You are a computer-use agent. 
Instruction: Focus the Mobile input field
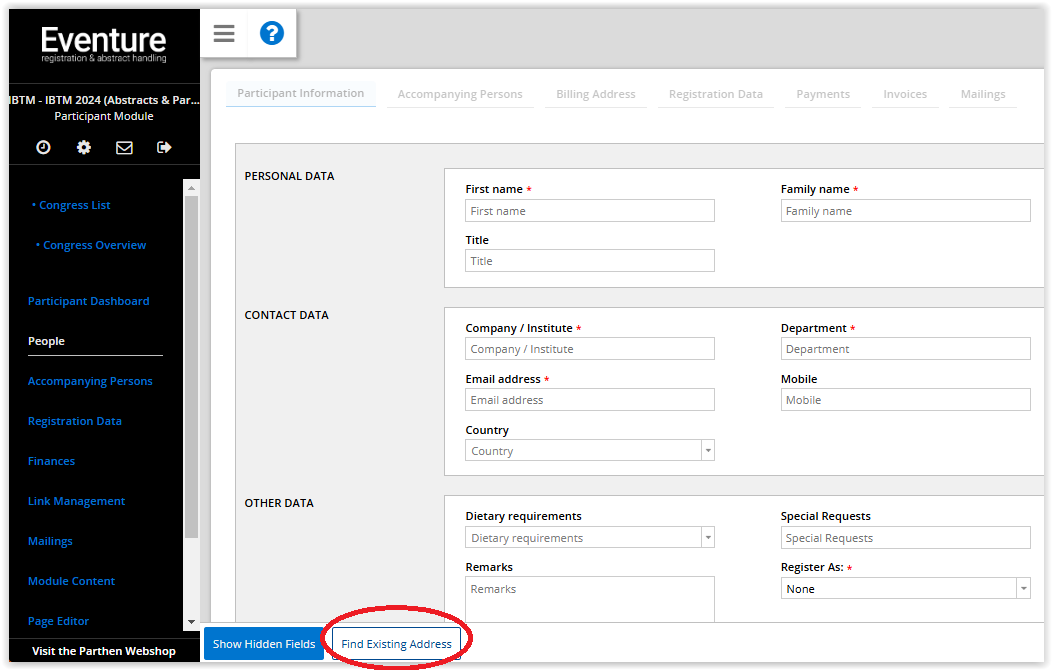click(x=905, y=400)
